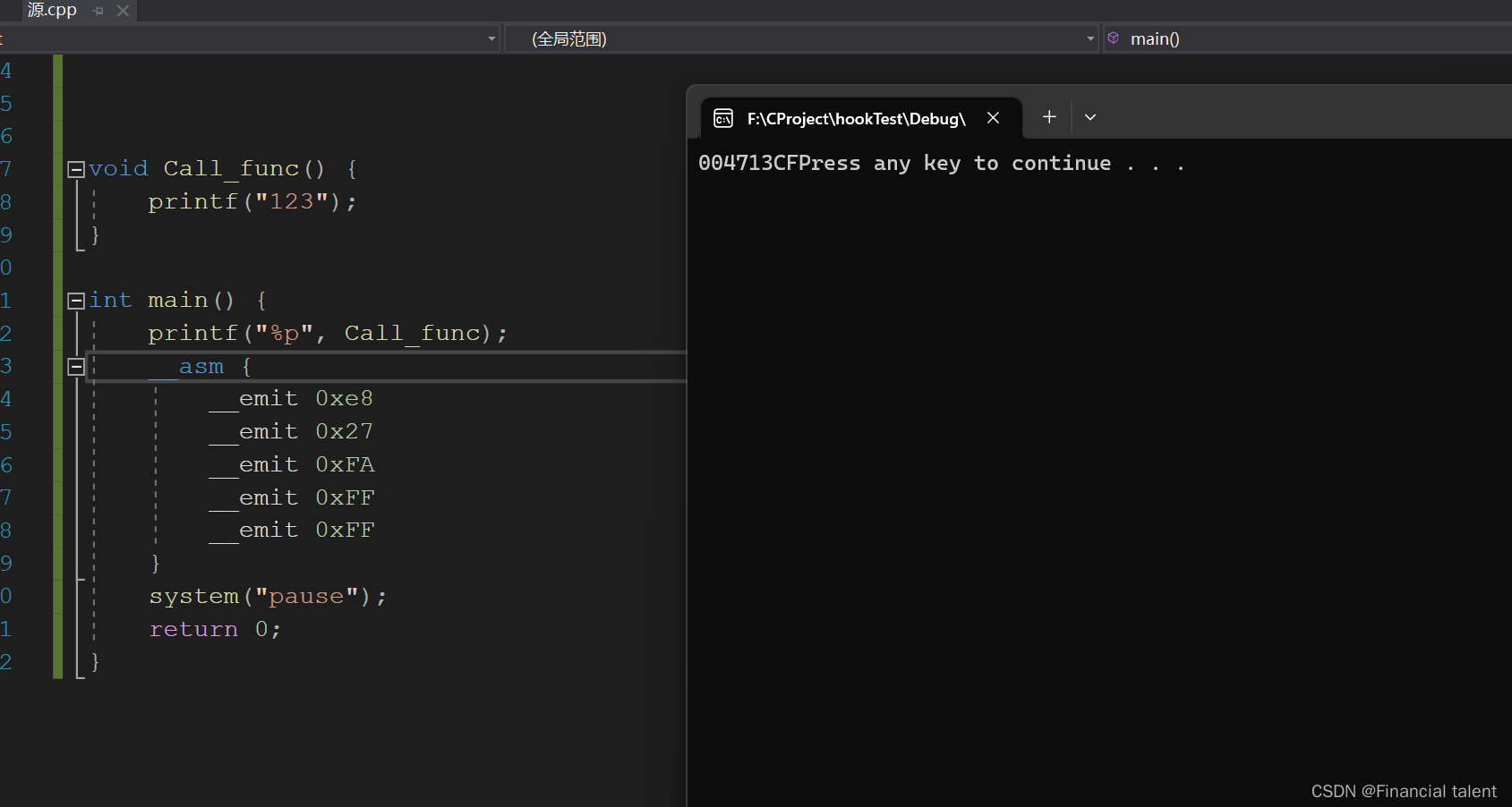Image resolution: width=1512 pixels, height=807 pixels.
Task: Click the printf("%p", Call_func) line
Action: tap(328, 333)
